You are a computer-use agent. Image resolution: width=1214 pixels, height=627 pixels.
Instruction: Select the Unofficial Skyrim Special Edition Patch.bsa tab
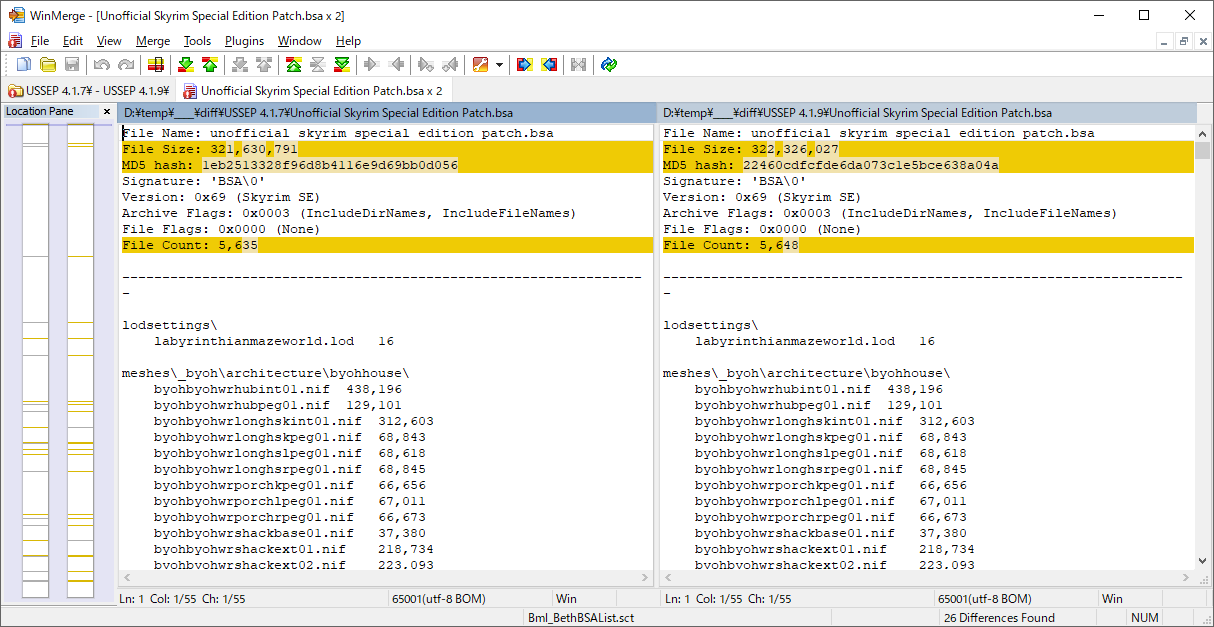tap(312, 91)
